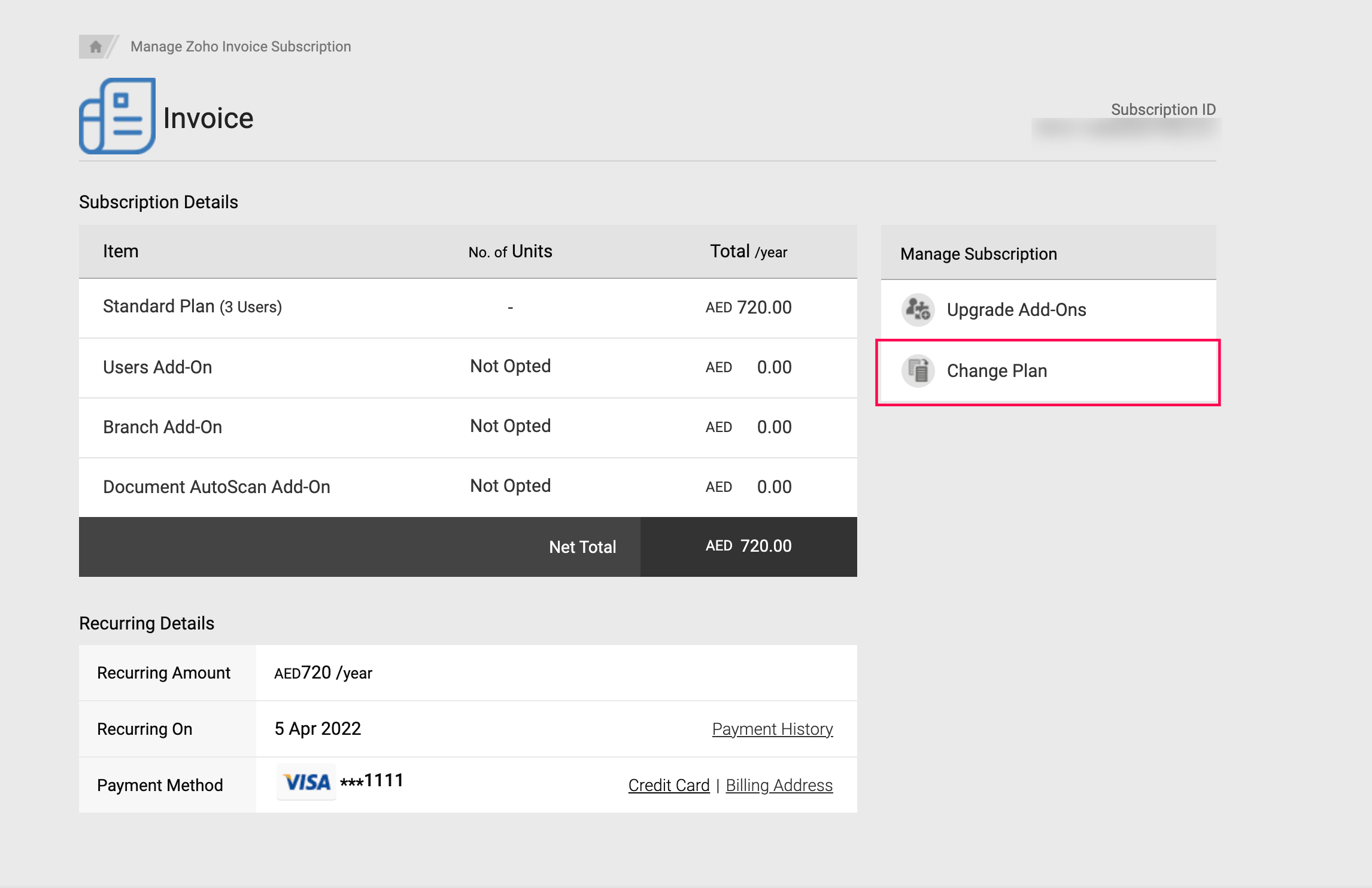Select the 'Branch Add-On' row text
1372x888 pixels.
163,427
